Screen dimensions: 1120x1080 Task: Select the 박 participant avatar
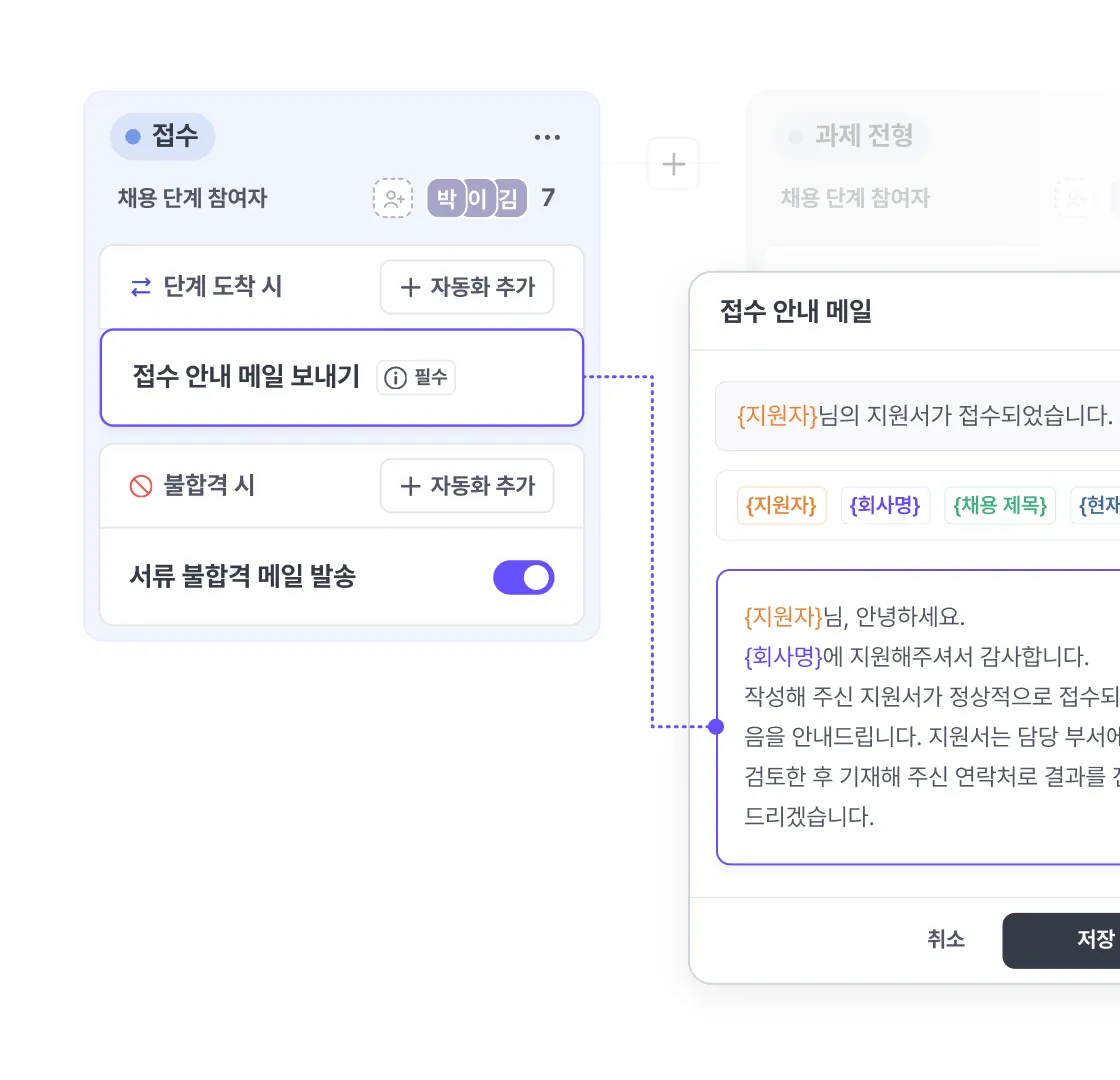click(x=446, y=198)
